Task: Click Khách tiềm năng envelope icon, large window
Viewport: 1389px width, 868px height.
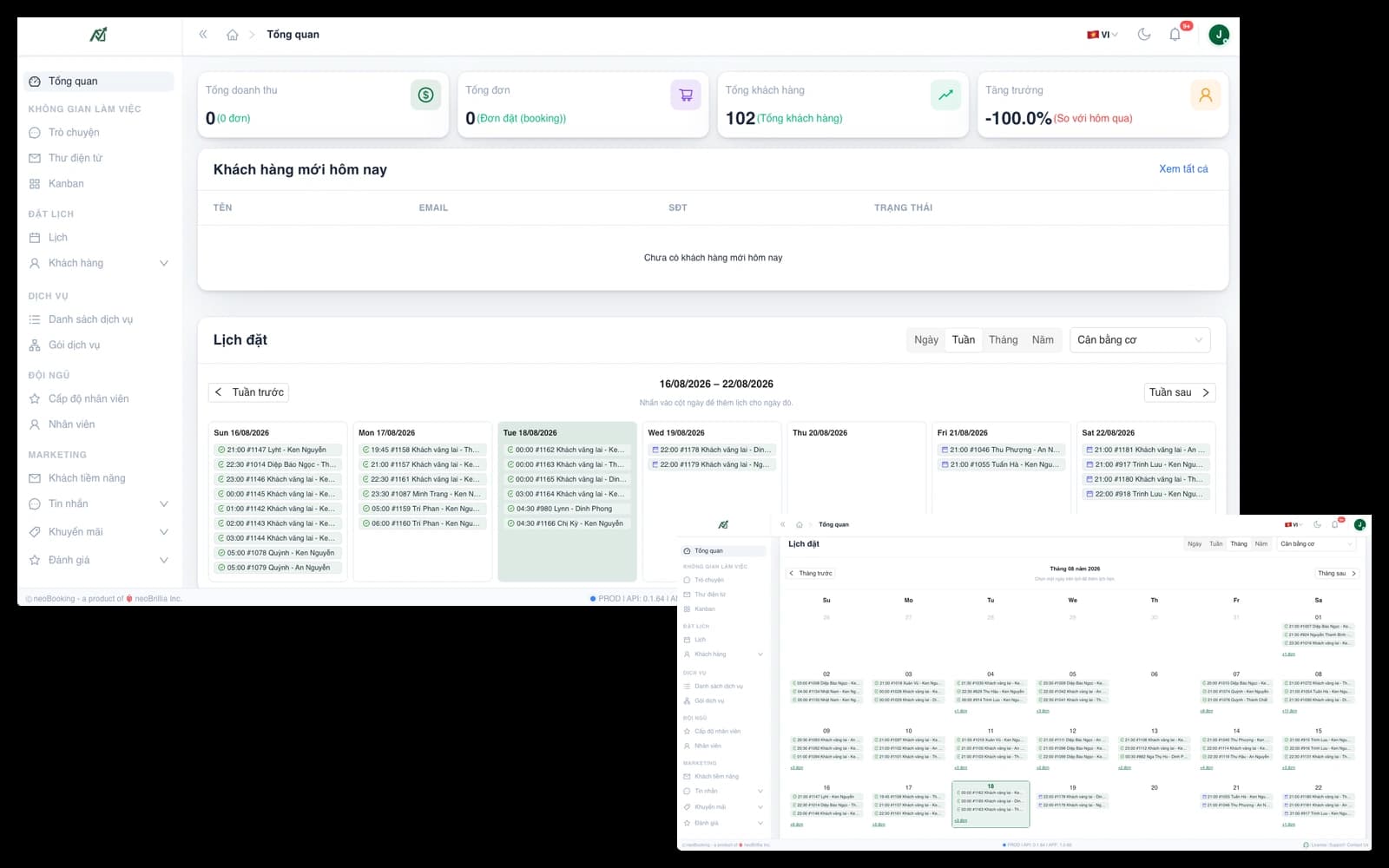Action: click(x=35, y=478)
